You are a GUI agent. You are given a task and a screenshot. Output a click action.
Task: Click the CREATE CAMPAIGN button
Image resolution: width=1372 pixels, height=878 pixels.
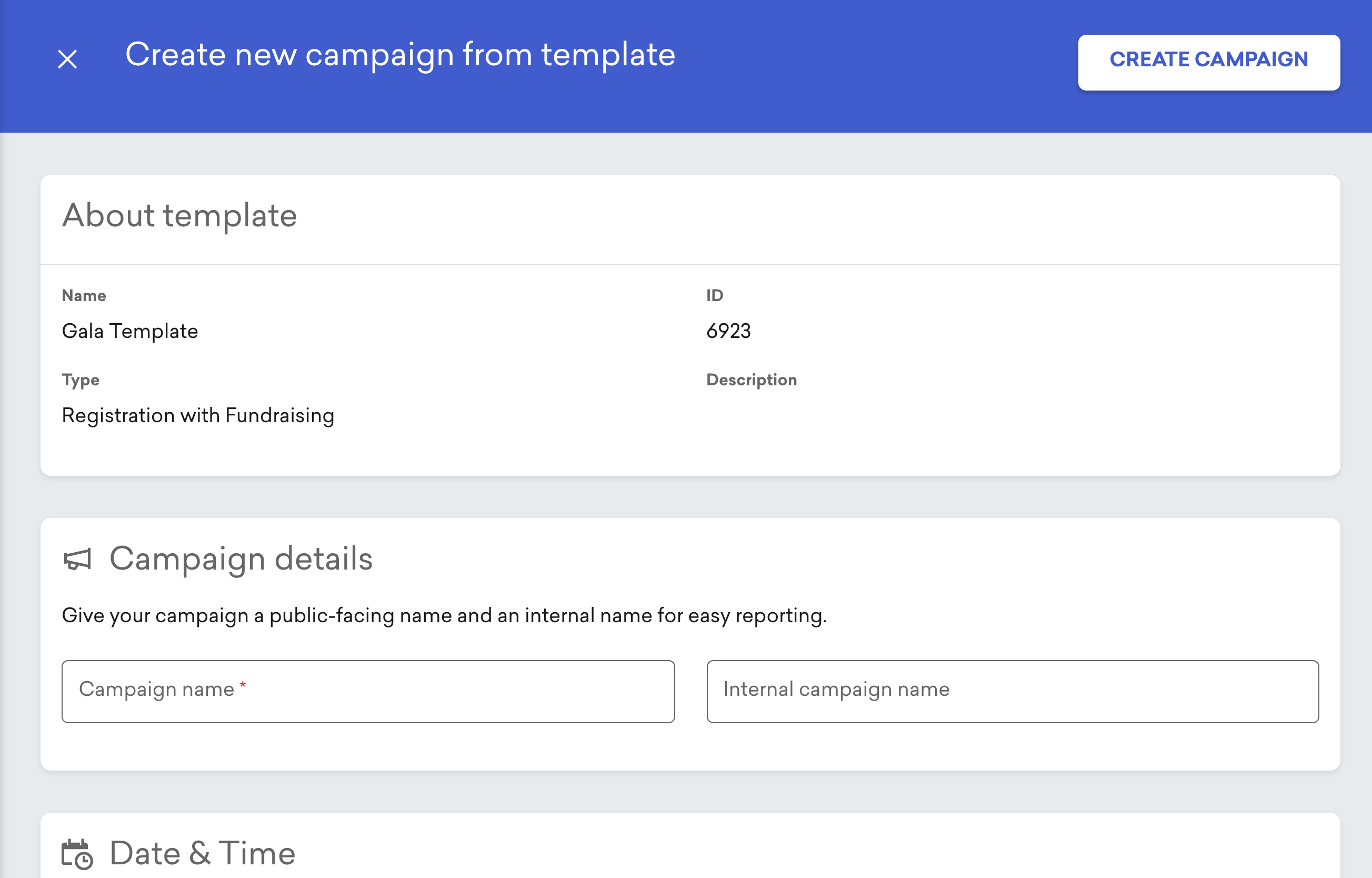click(1208, 62)
